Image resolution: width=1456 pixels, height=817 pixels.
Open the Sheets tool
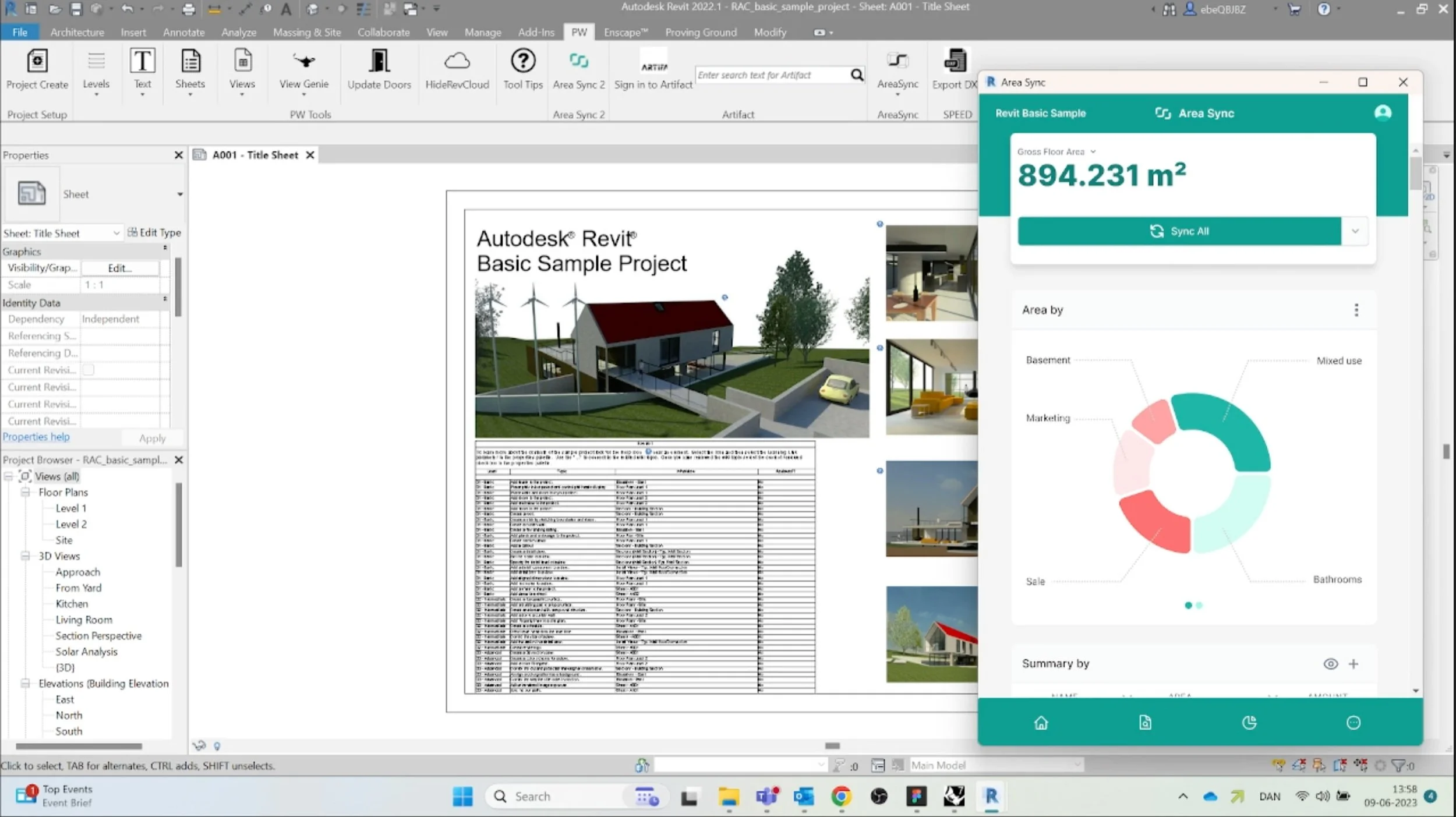190,71
